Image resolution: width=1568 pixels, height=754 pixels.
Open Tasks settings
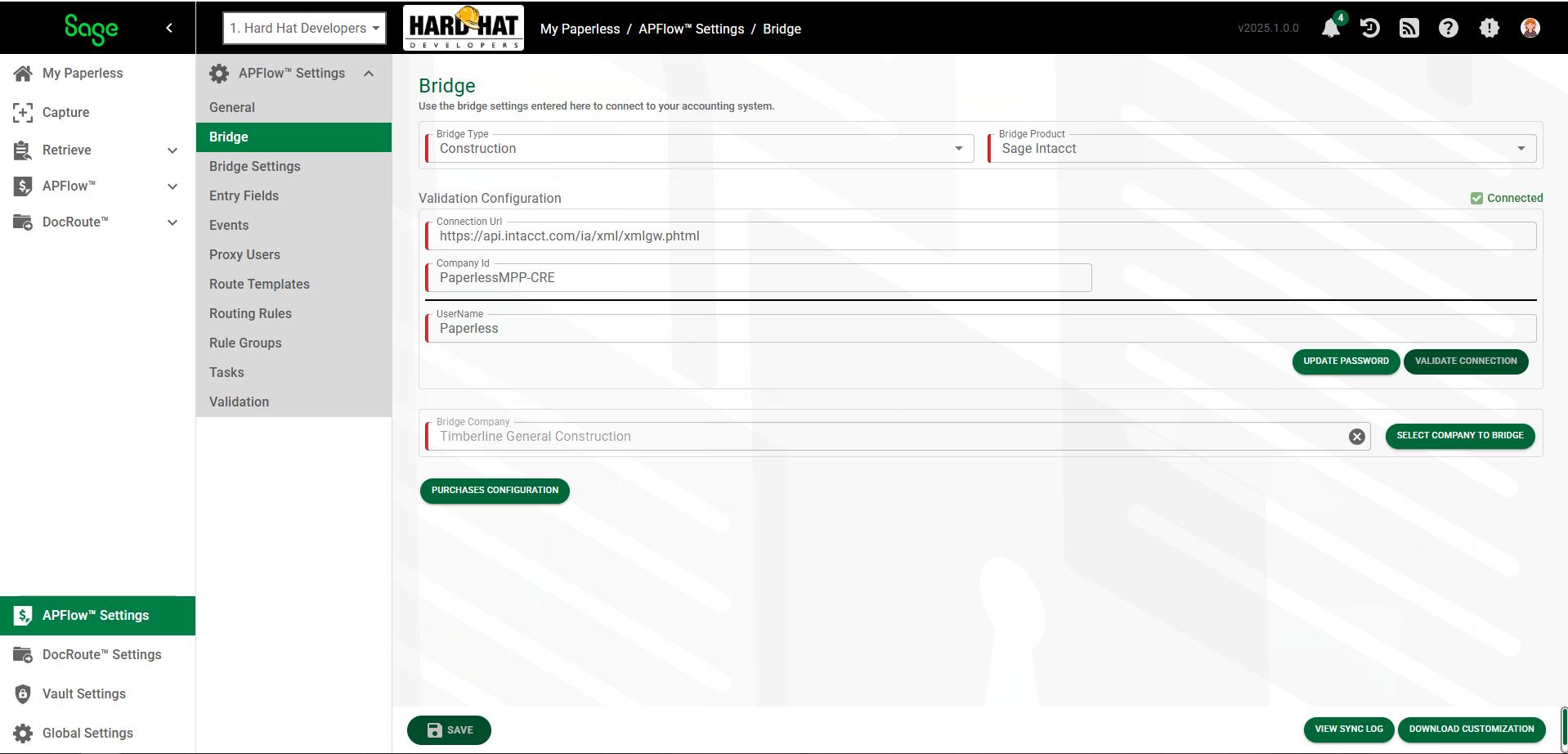[x=293, y=372]
